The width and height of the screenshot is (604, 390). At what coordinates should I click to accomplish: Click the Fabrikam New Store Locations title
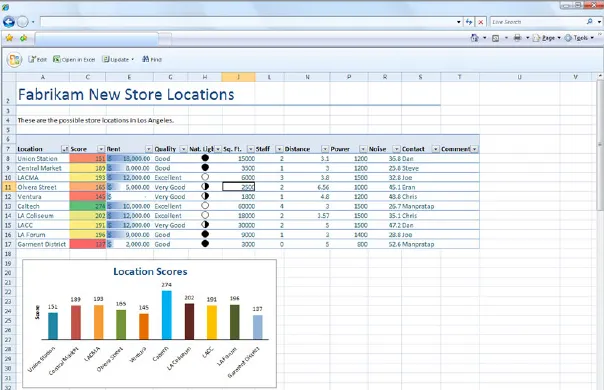(126, 95)
